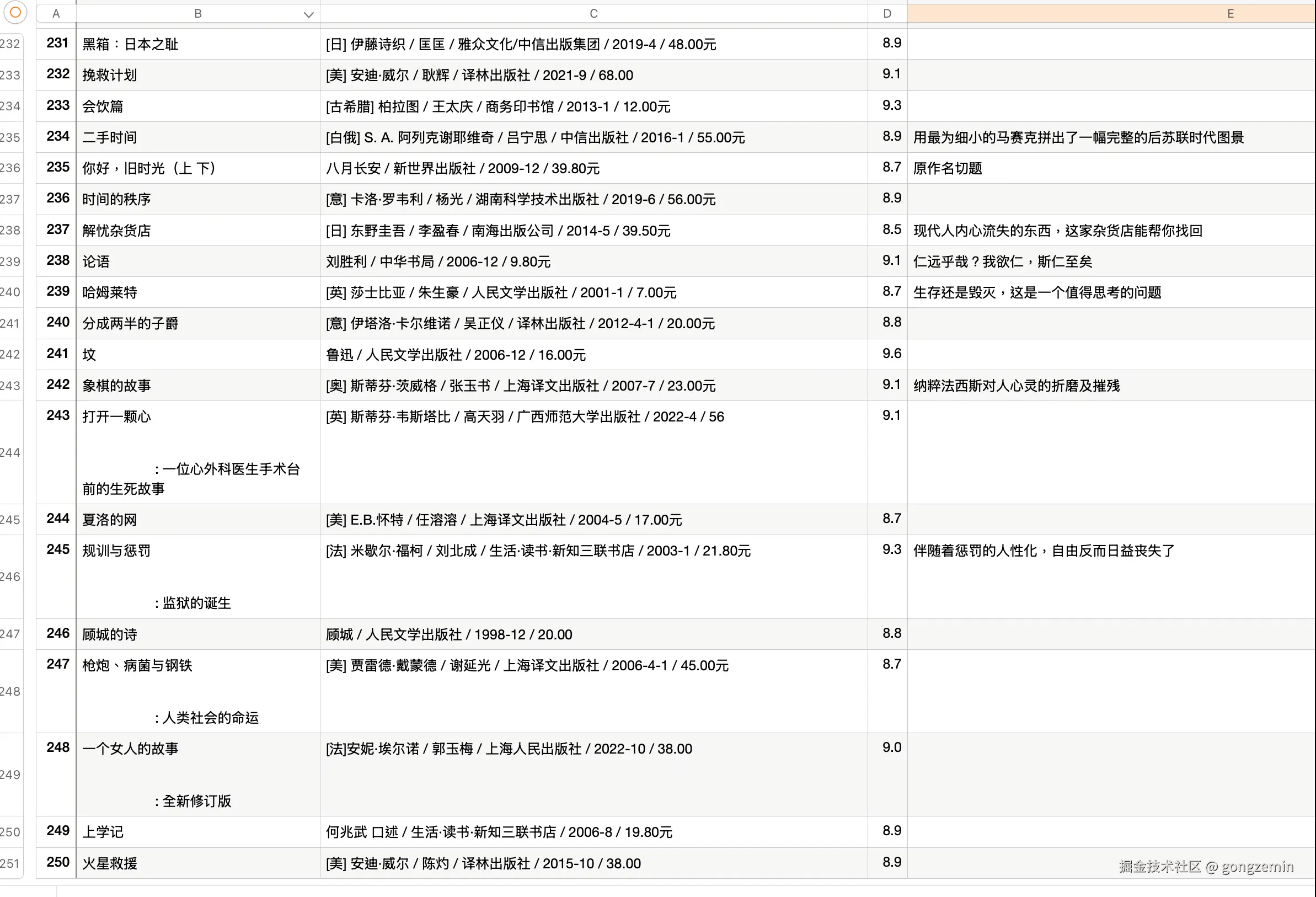
Task: Click the orange circle table handle
Action: (x=15, y=12)
